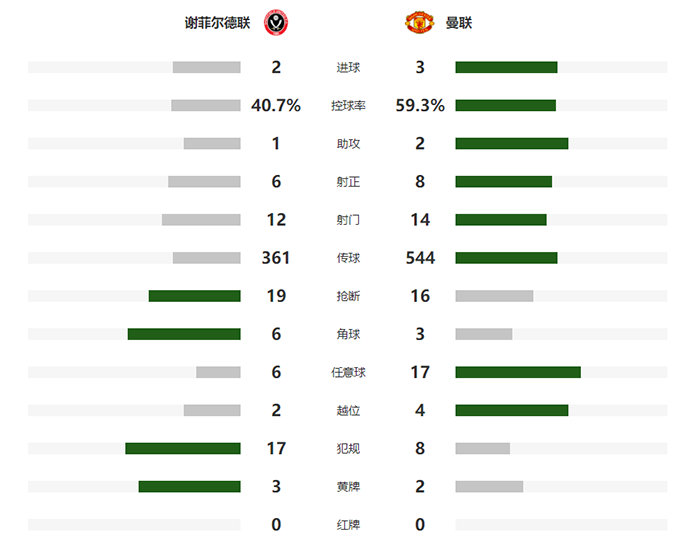This screenshot has height=550, width=700.
Task: Click the Manchester United club crest
Action: click(418, 22)
